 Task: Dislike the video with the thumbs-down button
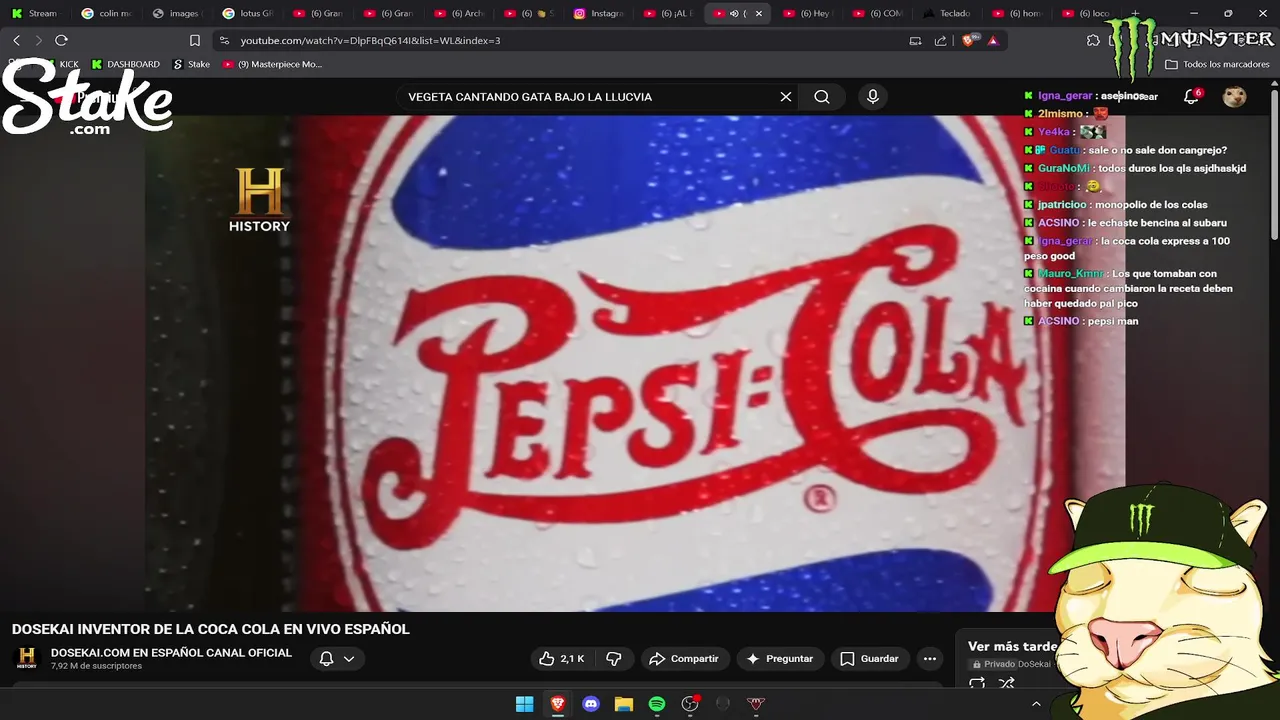(614, 659)
